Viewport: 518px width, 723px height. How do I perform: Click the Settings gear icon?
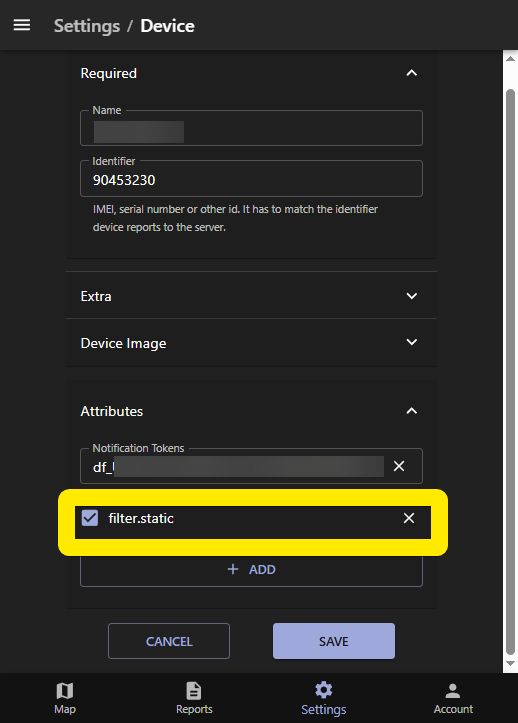[x=323, y=690]
